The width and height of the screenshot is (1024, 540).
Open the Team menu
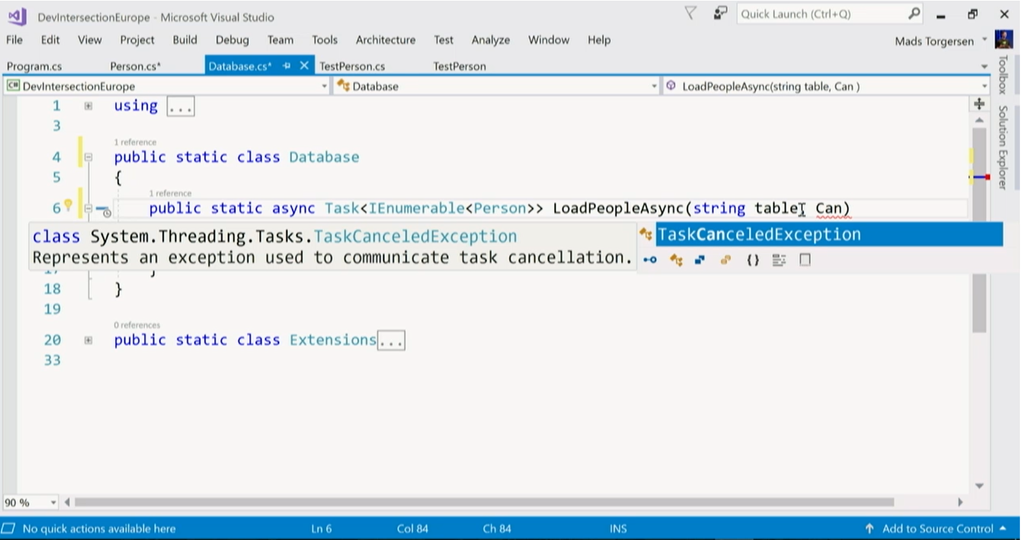pyautogui.click(x=280, y=40)
